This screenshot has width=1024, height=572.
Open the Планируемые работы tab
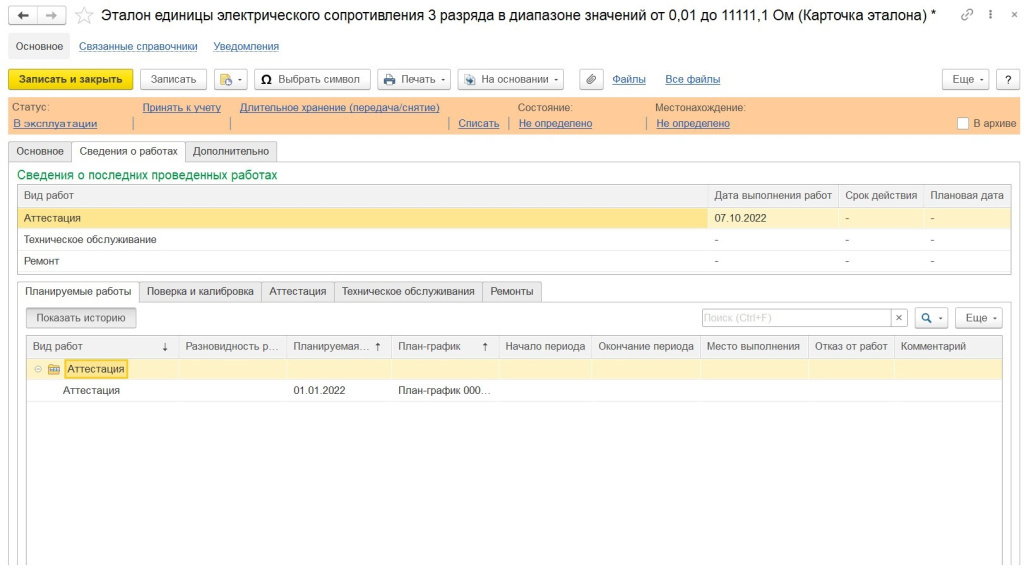(78, 291)
